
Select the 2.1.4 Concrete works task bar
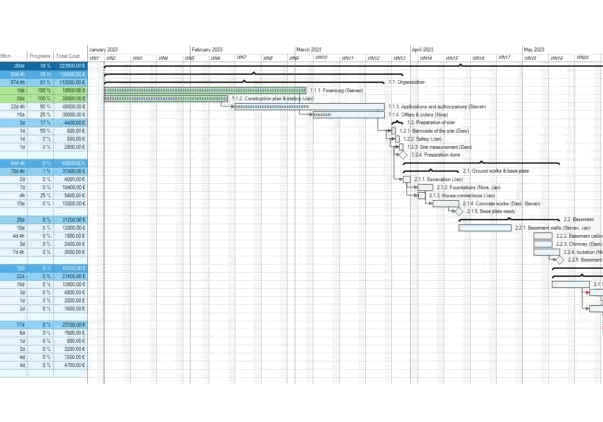[446, 203]
